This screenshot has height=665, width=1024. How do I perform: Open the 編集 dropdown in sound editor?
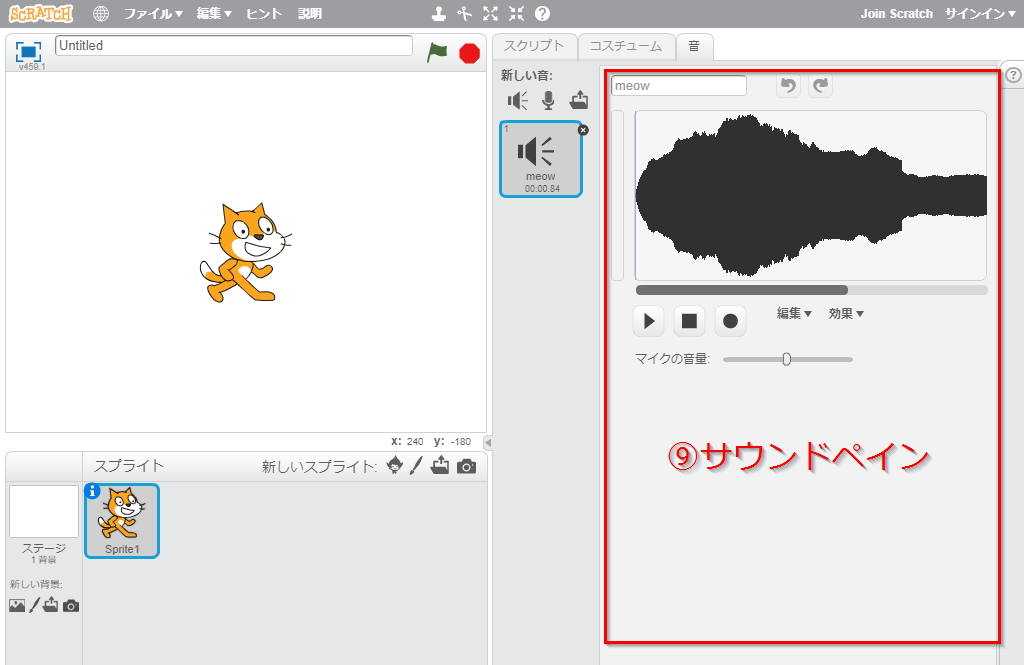pos(793,312)
